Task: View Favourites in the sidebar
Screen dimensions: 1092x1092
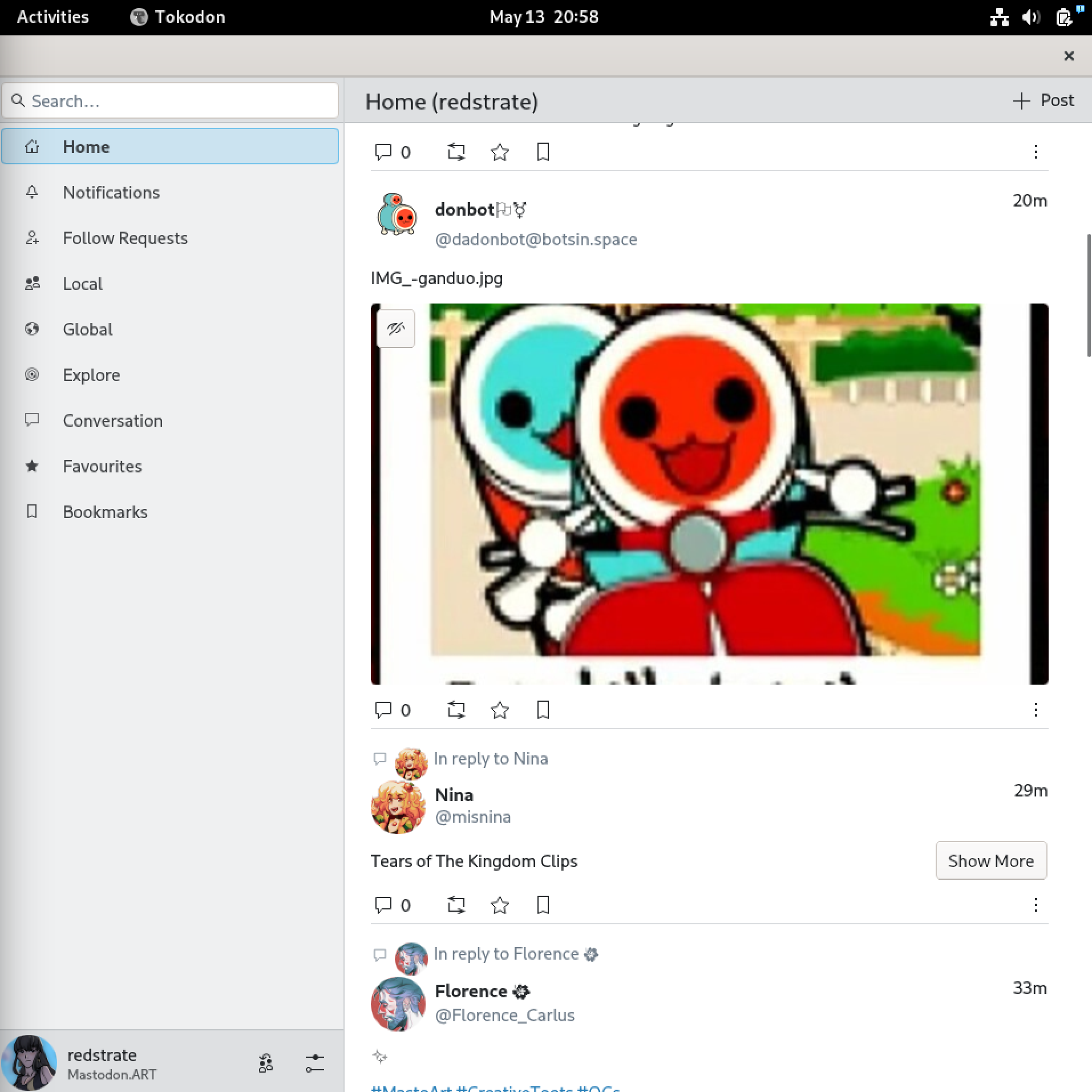Action: (x=170, y=466)
